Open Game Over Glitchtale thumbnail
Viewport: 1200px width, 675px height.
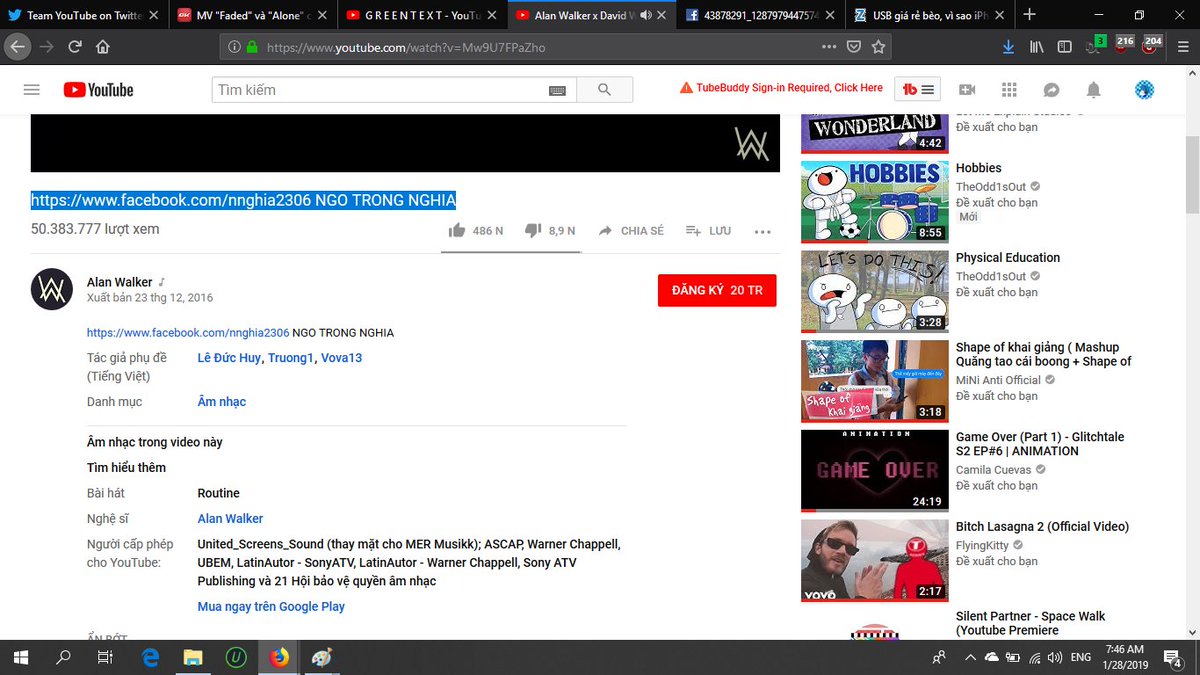coord(874,470)
